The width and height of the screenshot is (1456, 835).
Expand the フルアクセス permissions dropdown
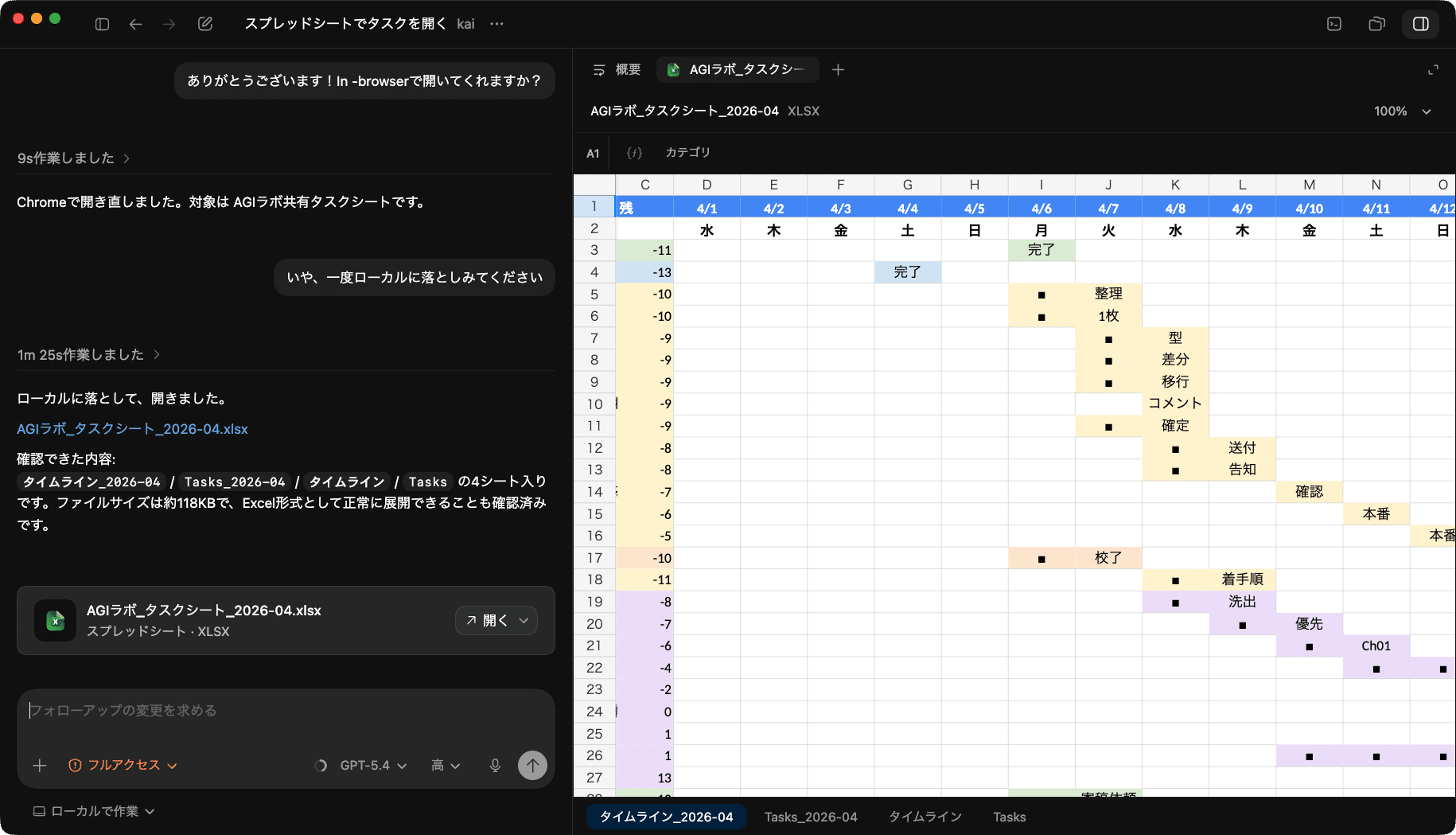pos(123,765)
